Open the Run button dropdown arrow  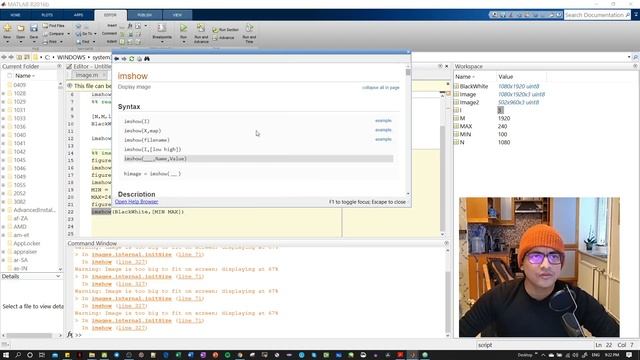tap(184, 42)
